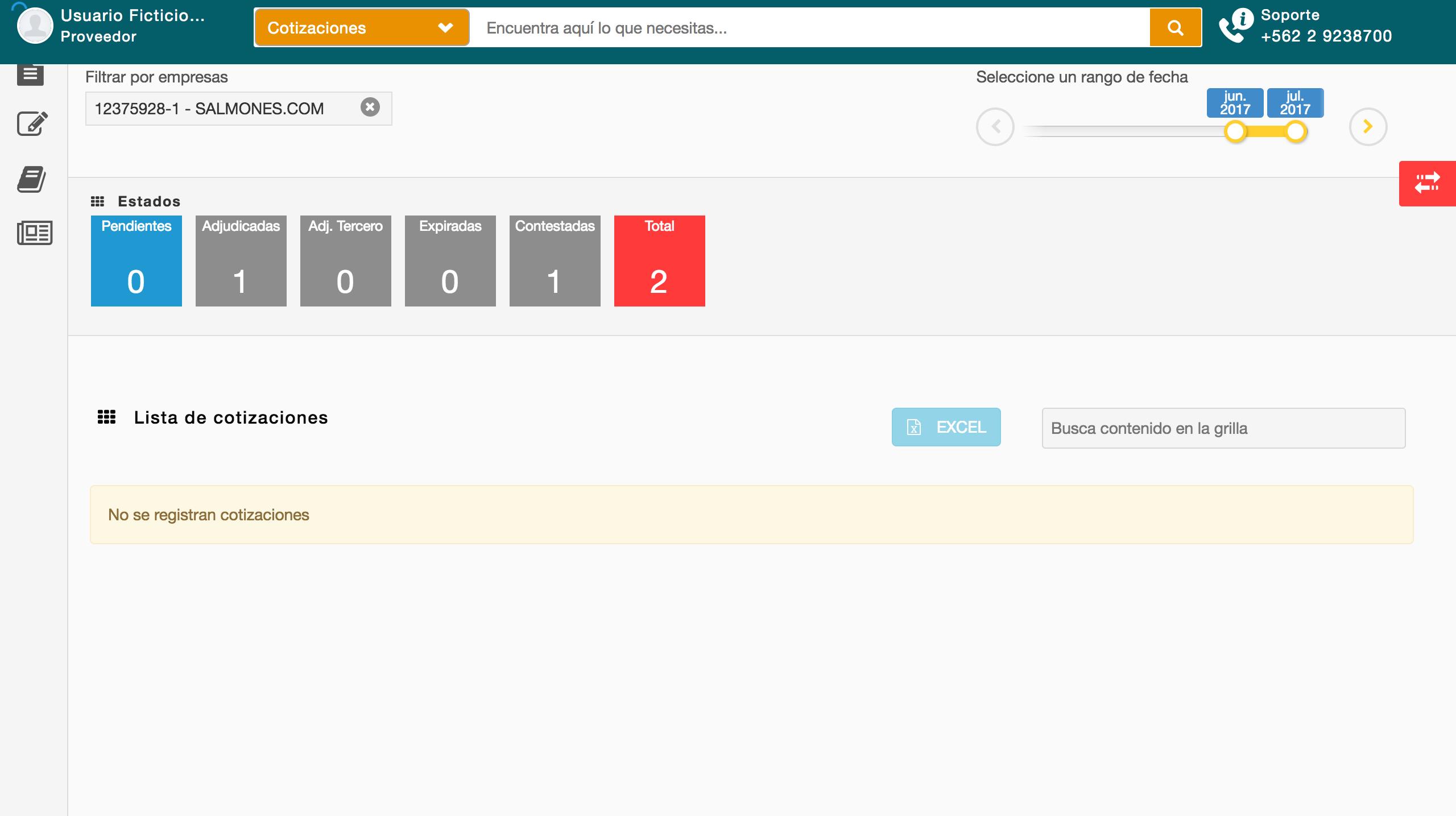1456x816 pixels.
Task: Click the document list sidebar icon
Action: pos(30,74)
